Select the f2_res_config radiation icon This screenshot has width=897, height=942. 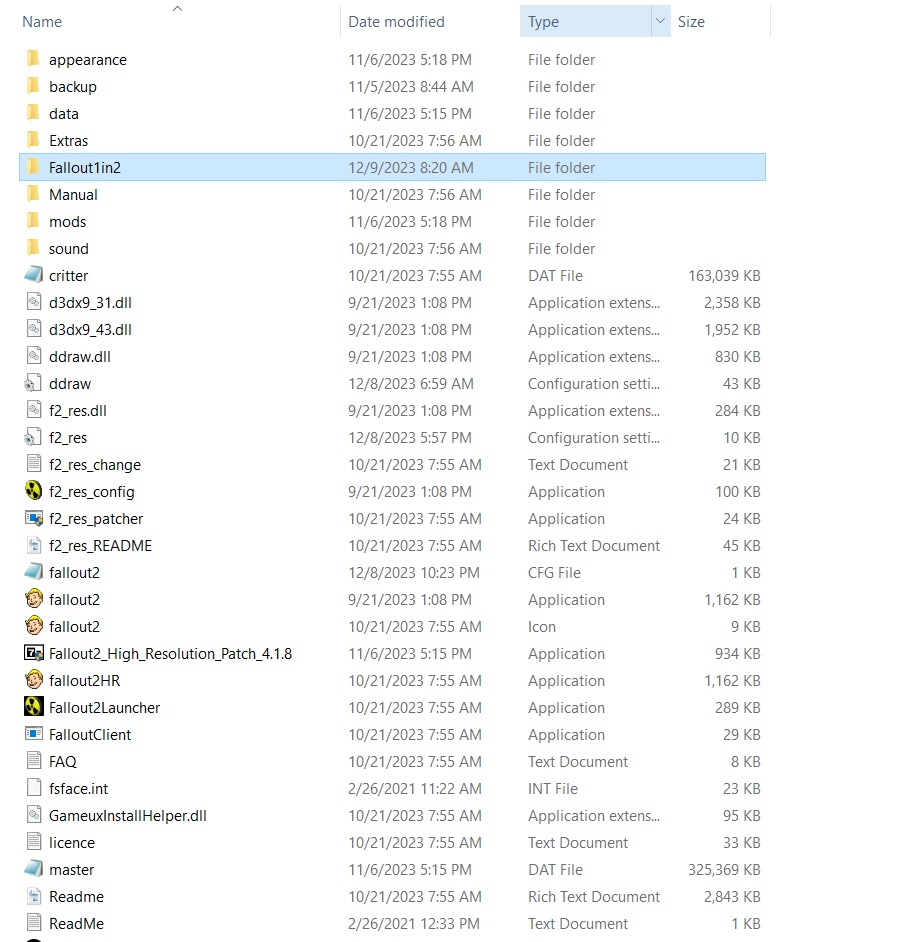pyautogui.click(x=34, y=491)
